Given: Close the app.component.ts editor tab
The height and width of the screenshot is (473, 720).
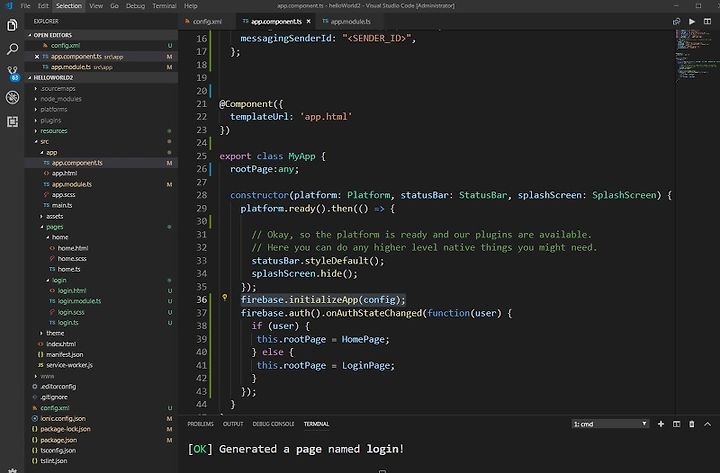Looking at the screenshot, I should (309, 22).
